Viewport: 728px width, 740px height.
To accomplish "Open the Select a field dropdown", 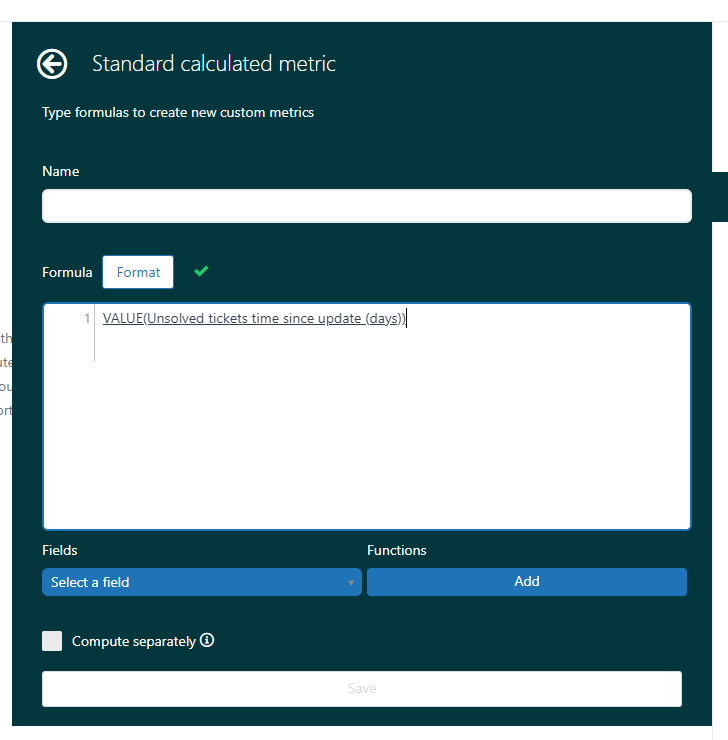I will [201, 582].
